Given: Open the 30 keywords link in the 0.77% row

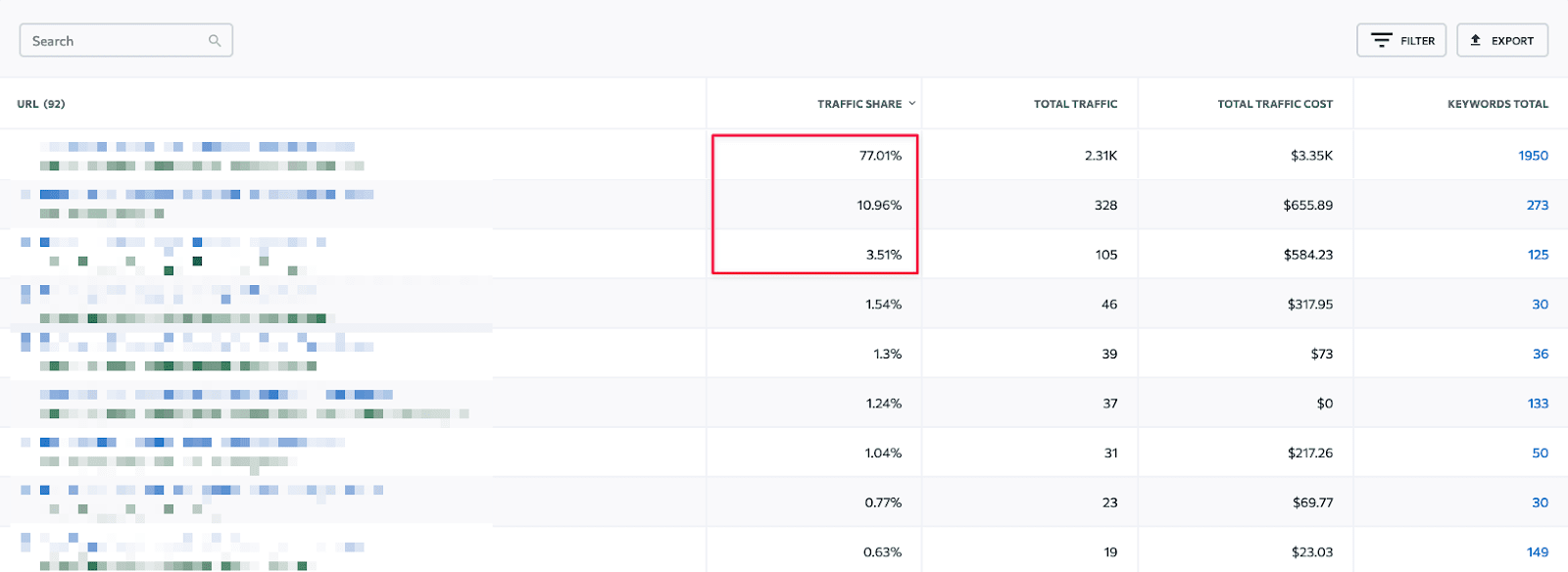Looking at the screenshot, I should [x=1540, y=502].
